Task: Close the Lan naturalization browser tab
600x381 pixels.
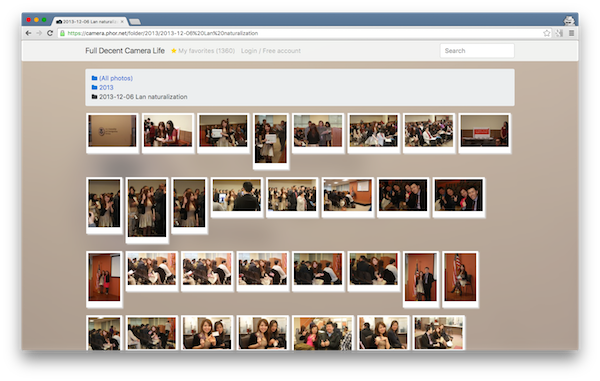Action: (122, 22)
